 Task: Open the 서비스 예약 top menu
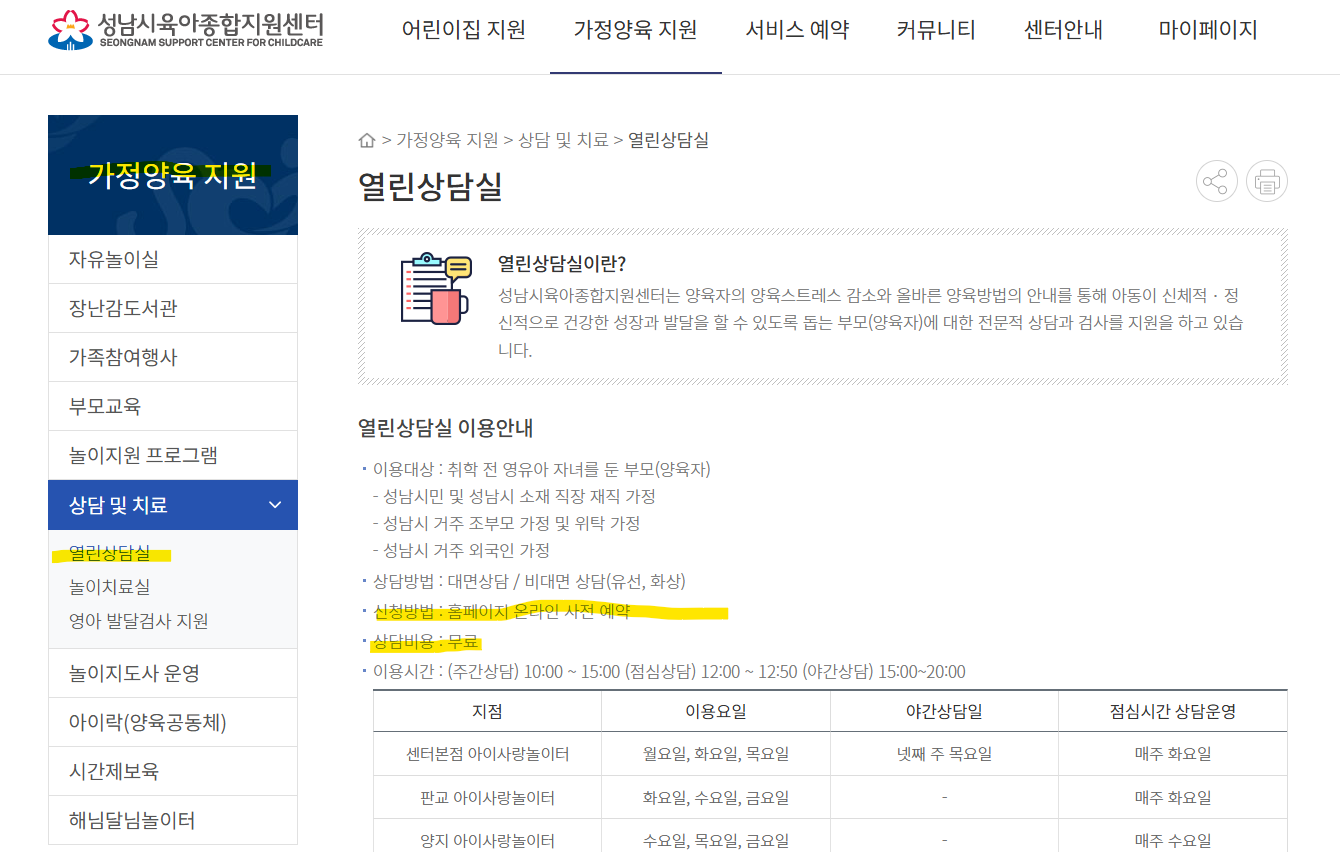pyautogui.click(x=797, y=30)
